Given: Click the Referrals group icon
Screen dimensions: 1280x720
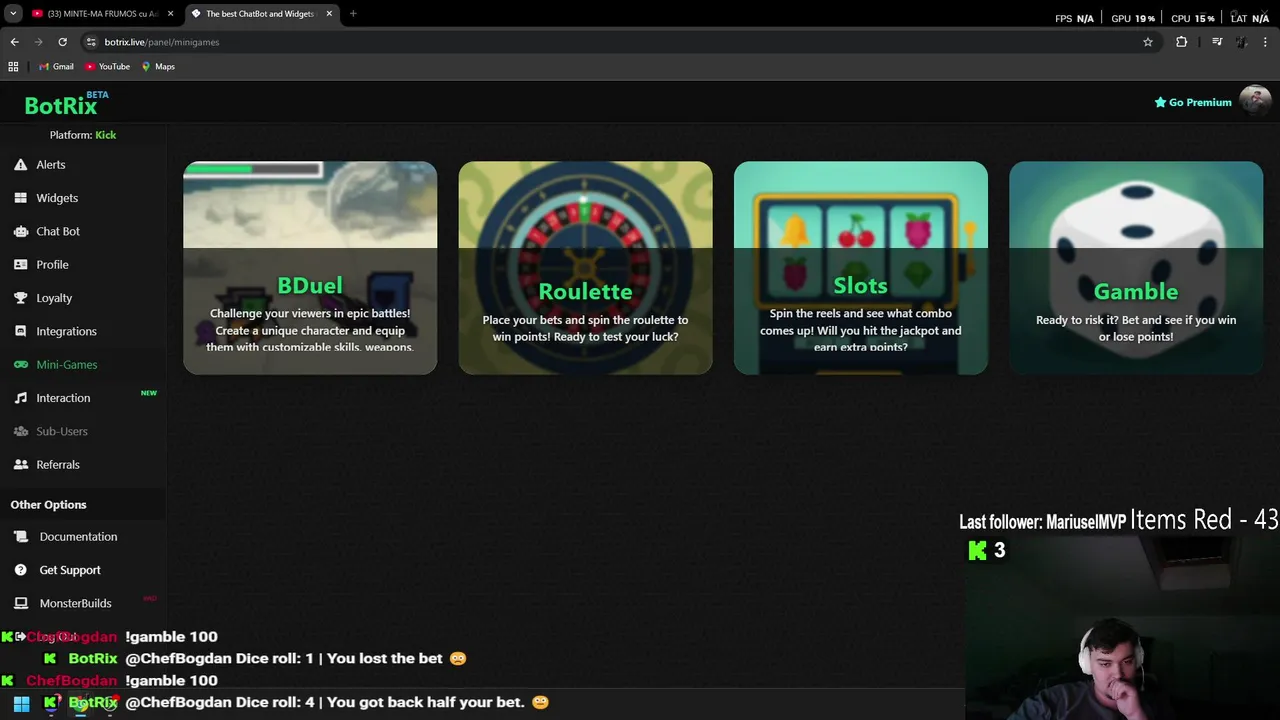Looking at the screenshot, I should (20, 465).
